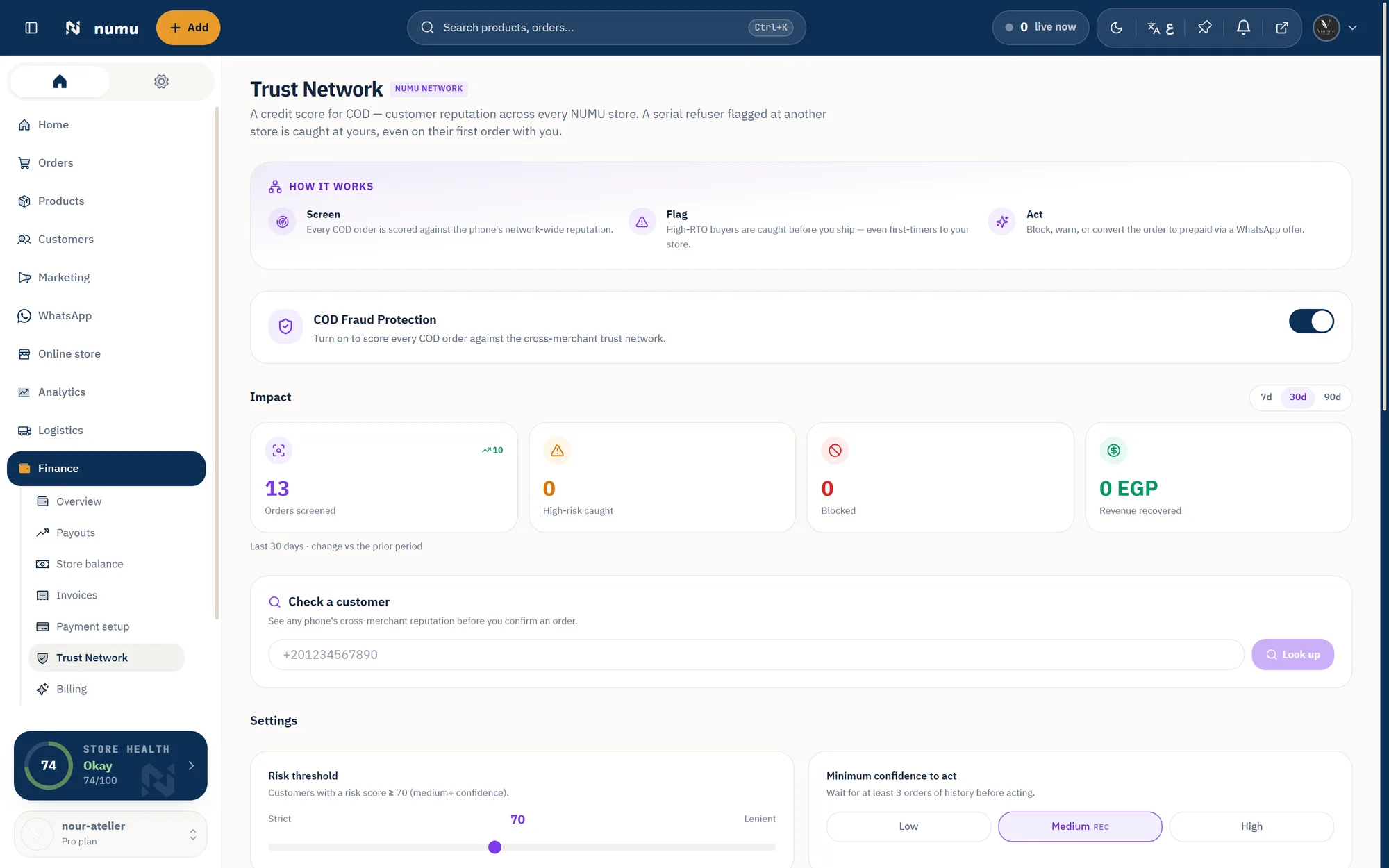This screenshot has height=868, width=1389.
Task: Click the trend up 10 indicator
Action: [492, 451]
